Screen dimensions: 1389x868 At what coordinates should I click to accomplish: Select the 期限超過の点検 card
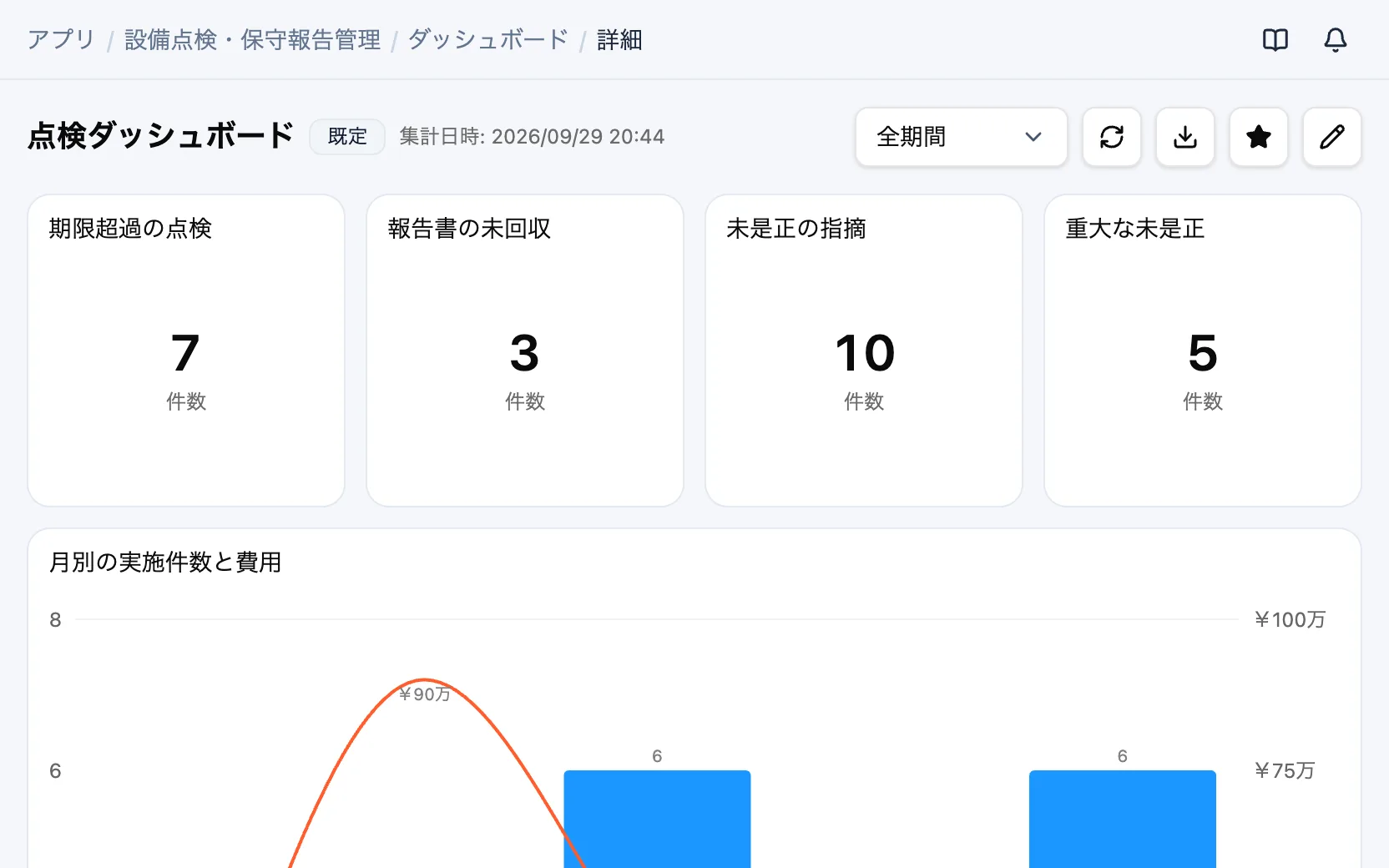[x=186, y=351]
